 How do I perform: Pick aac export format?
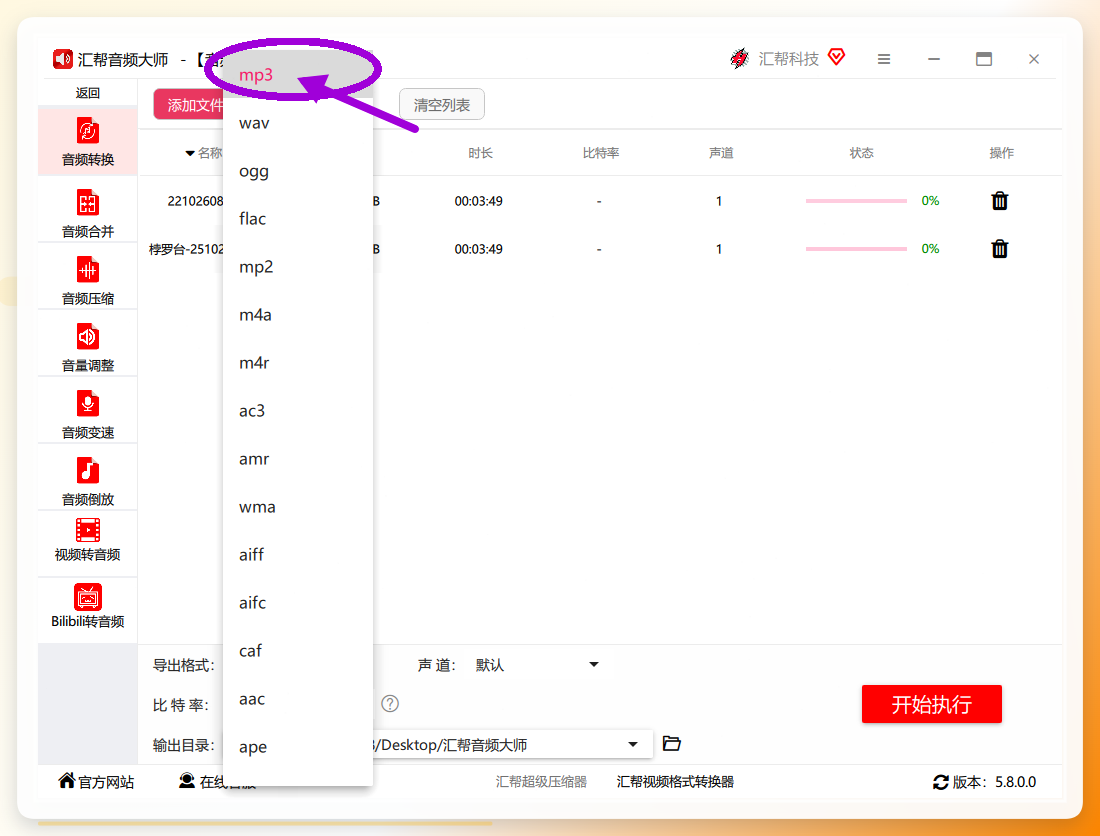click(x=297, y=699)
